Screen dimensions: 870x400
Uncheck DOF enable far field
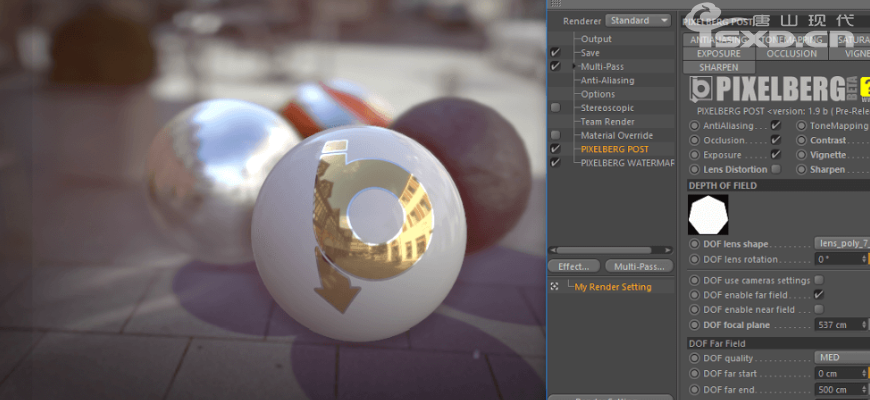click(x=819, y=295)
